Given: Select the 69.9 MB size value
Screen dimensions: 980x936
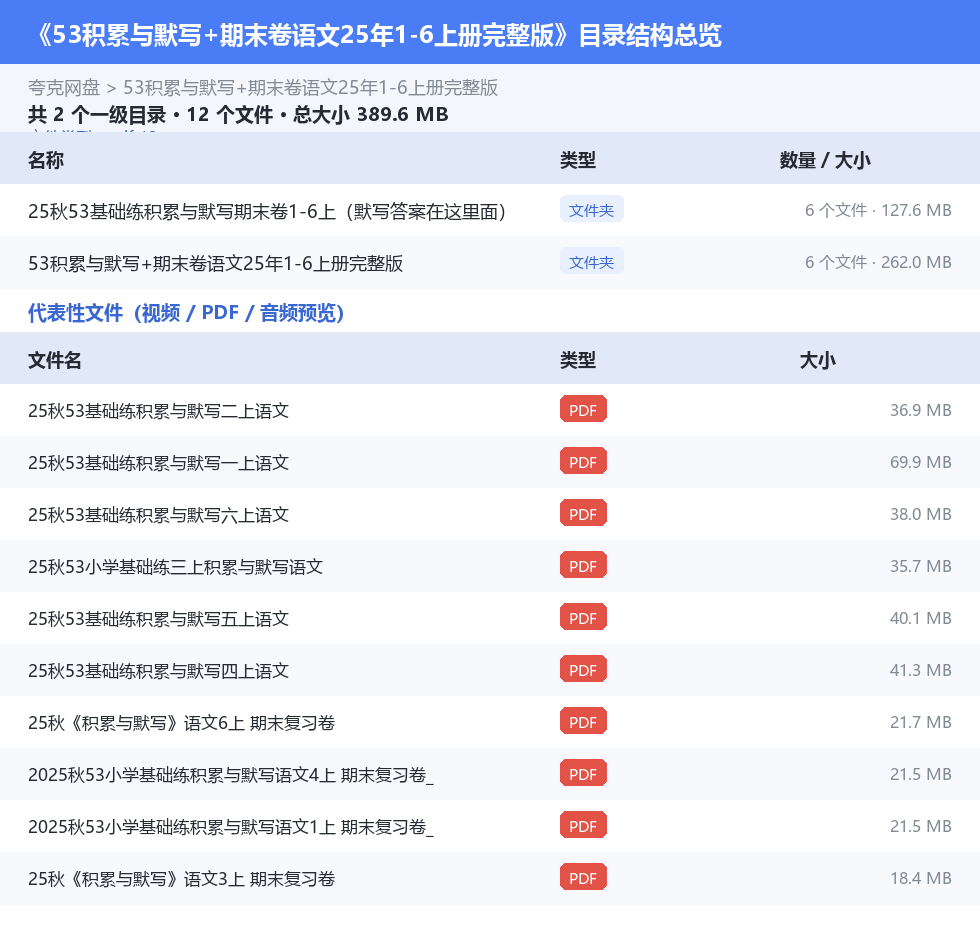Looking at the screenshot, I should 921,462.
